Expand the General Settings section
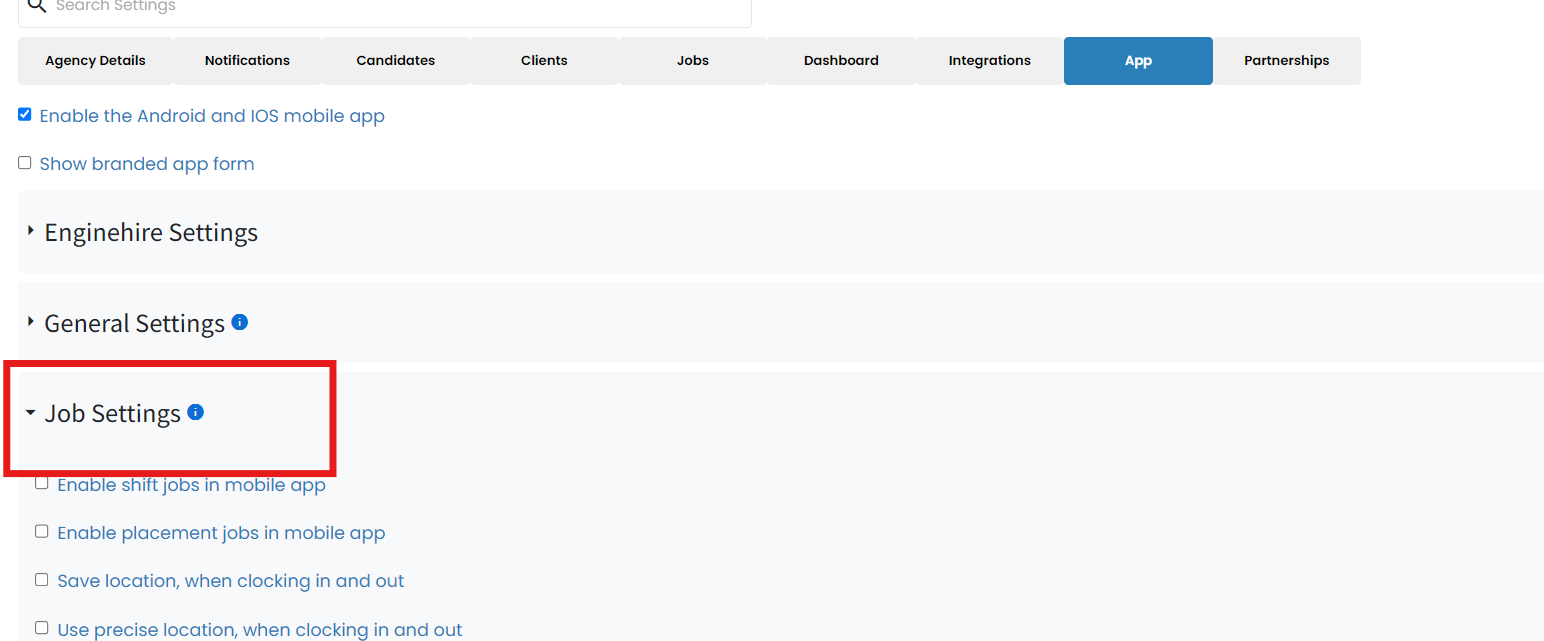Viewport: 1544px width, 641px height. coord(134,323)
